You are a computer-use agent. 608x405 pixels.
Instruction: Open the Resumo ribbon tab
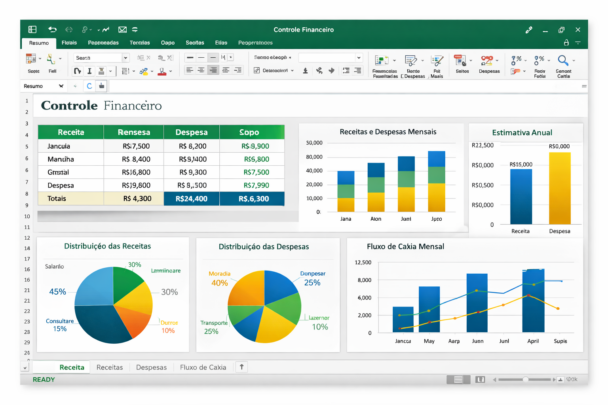tap(39, 43)
